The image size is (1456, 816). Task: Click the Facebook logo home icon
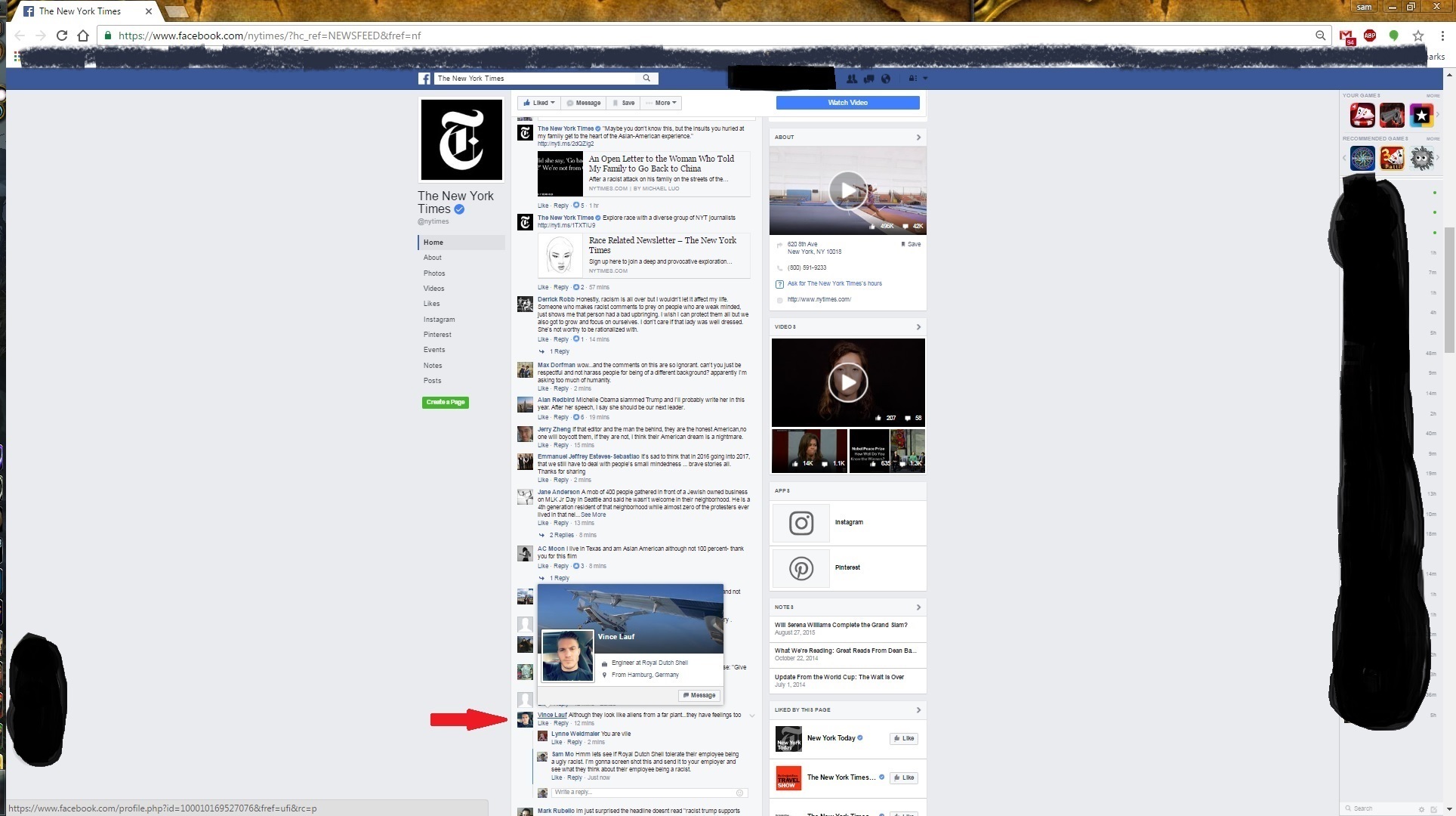(x=424, y=79)
